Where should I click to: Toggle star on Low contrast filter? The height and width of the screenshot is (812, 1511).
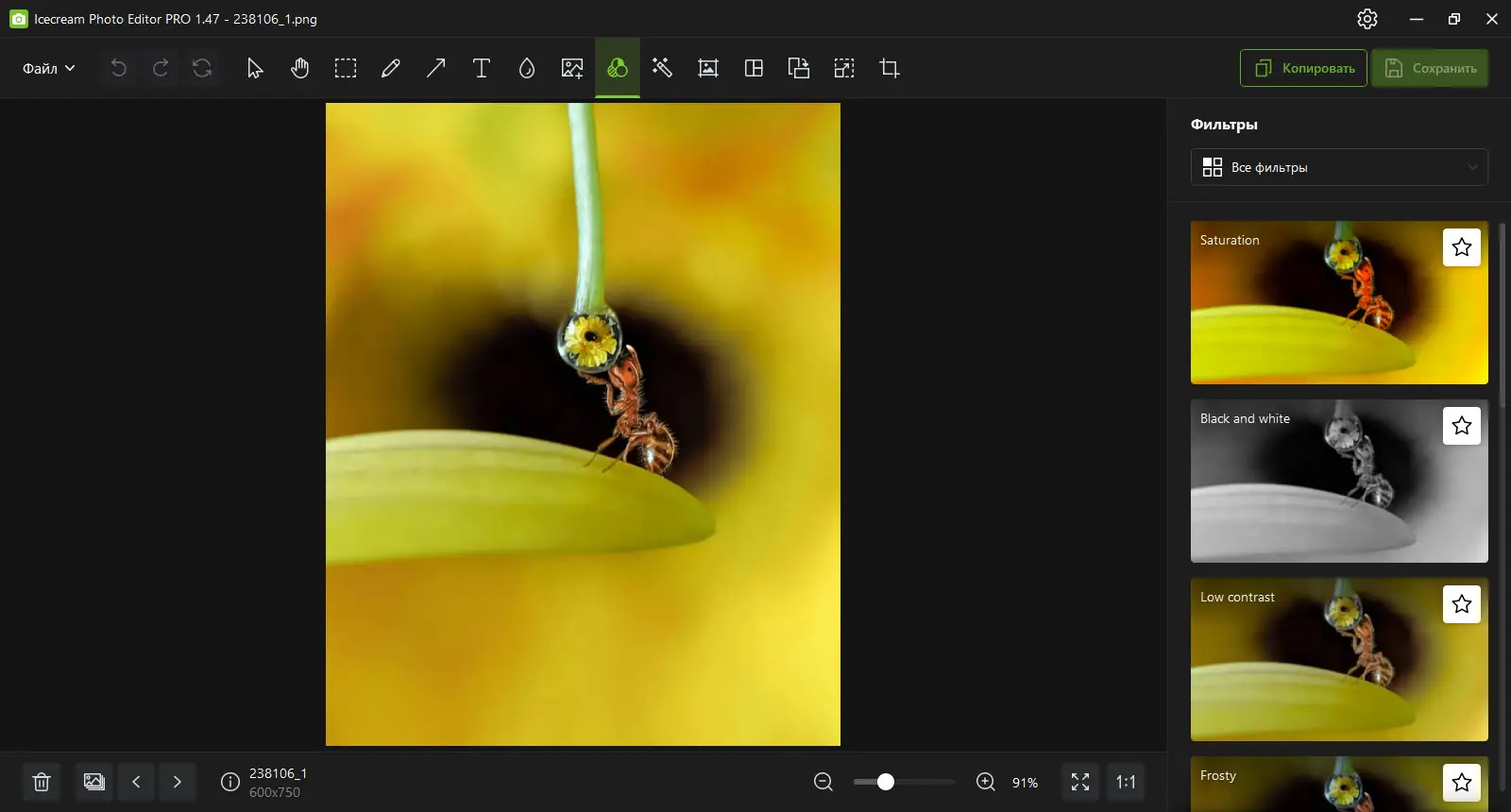(x=1461, y=604)
